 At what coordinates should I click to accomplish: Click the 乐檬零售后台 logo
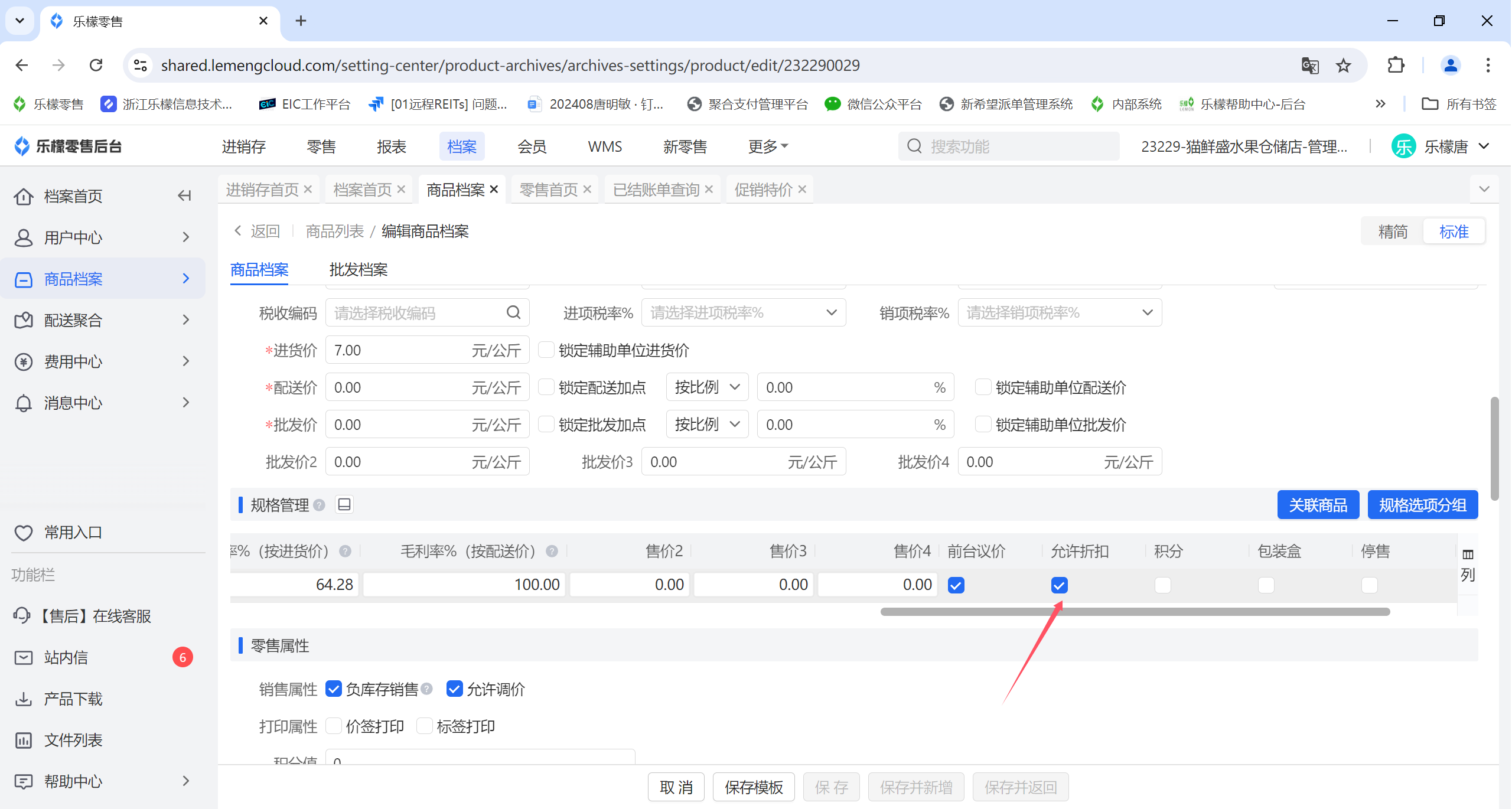(x=68, y=146)
